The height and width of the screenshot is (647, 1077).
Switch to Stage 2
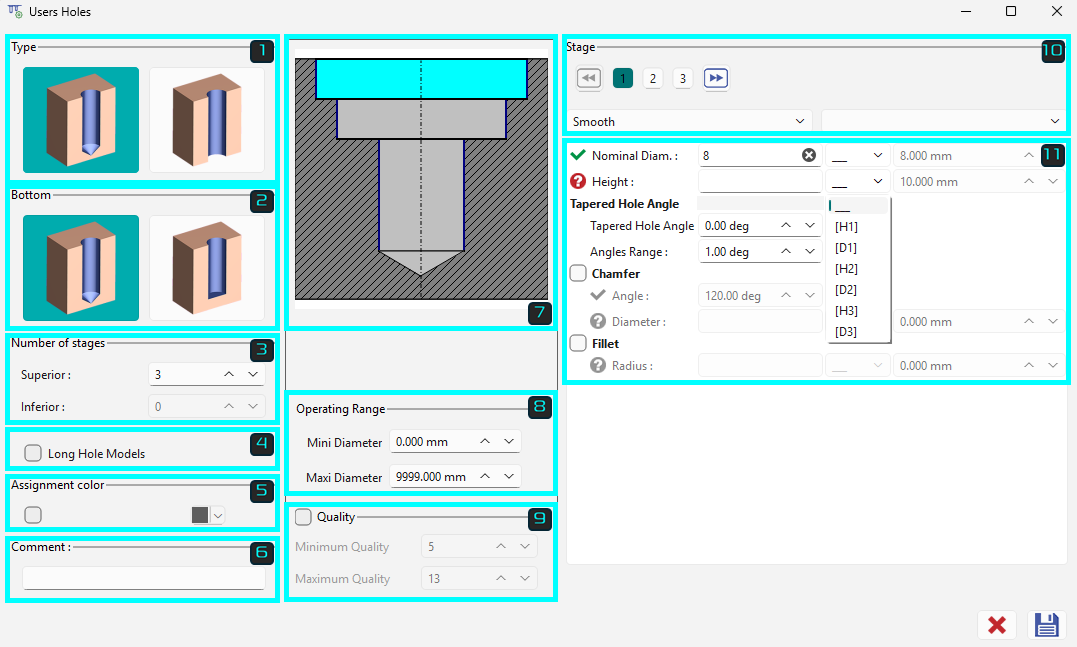tap(652, 77)
